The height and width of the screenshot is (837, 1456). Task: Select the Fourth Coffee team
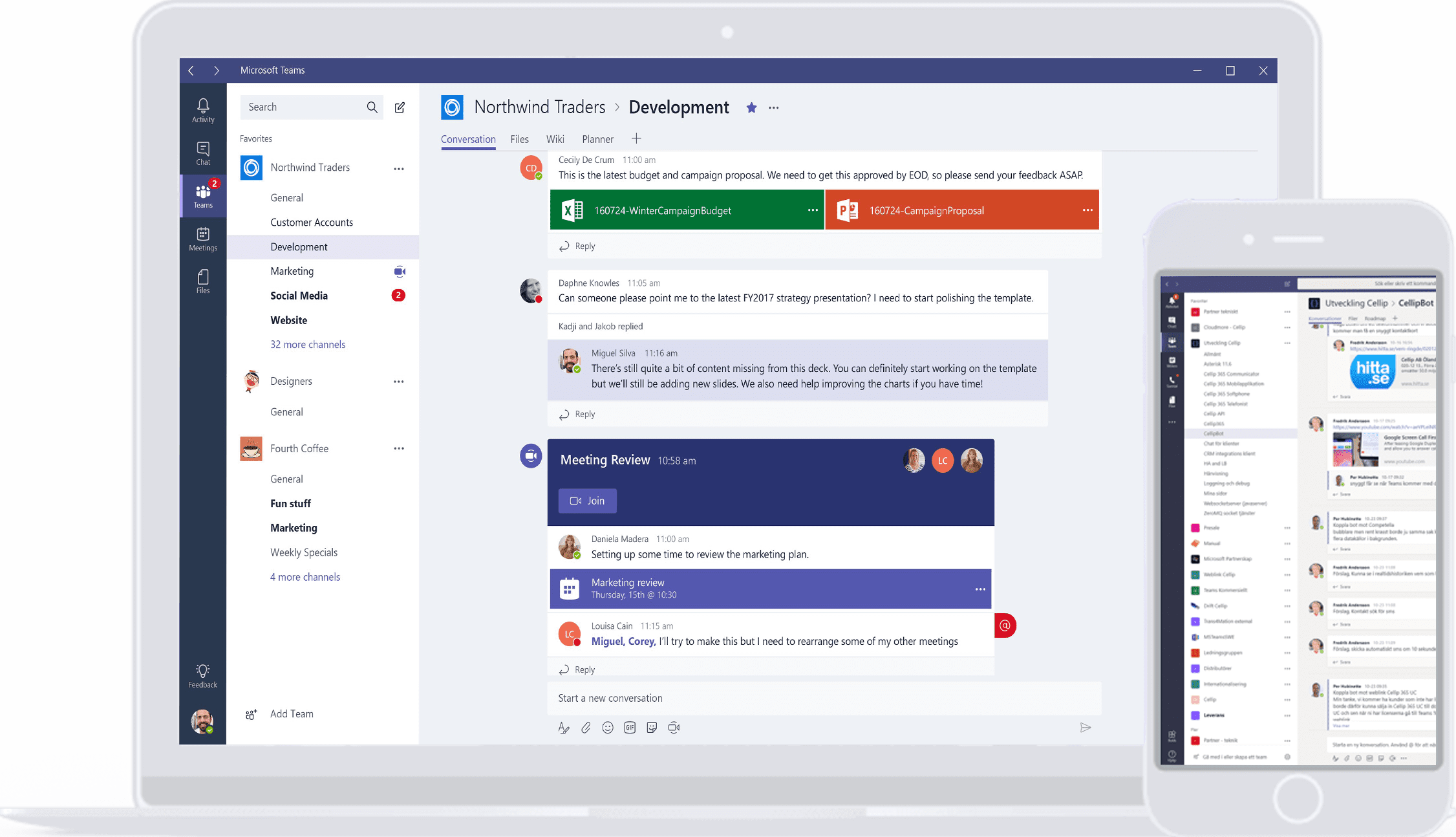pyautogui.click(x=299, y=448)
